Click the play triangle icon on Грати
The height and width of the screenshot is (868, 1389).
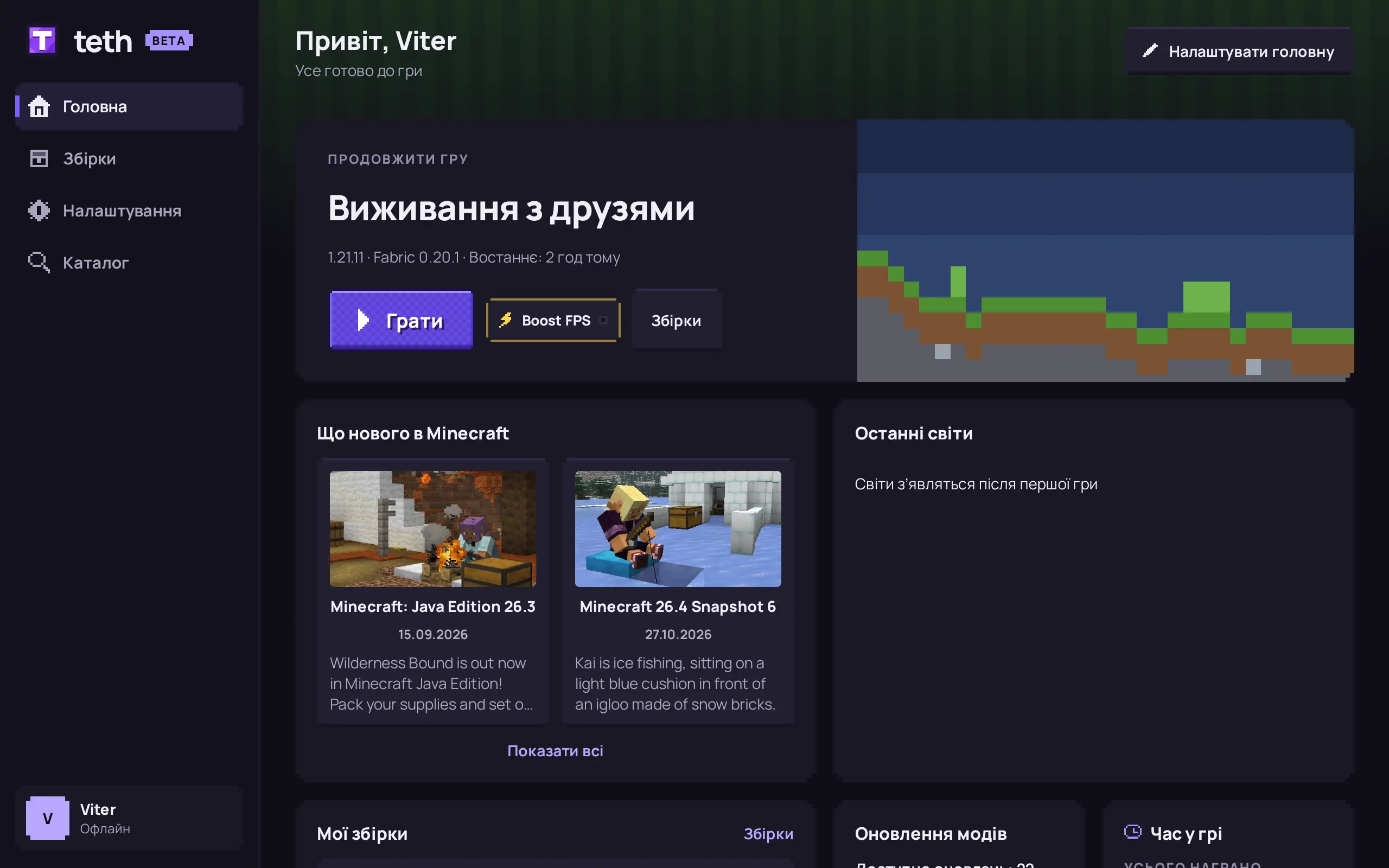click(364, 320)
